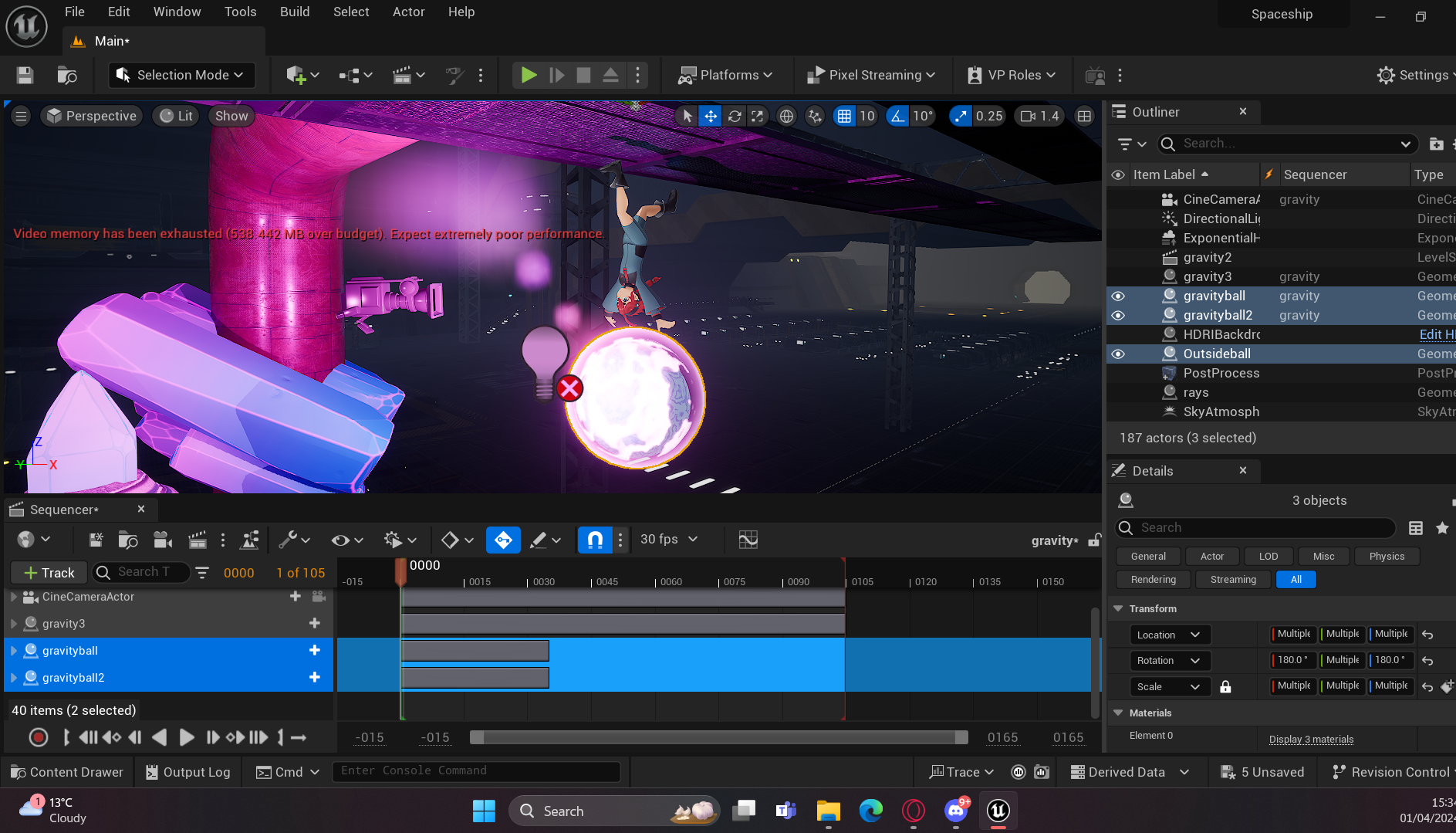Open the Sequencer 30 fps frame rate dropdown
Viewport: 1456px width, 833px height.
point(668,540)
